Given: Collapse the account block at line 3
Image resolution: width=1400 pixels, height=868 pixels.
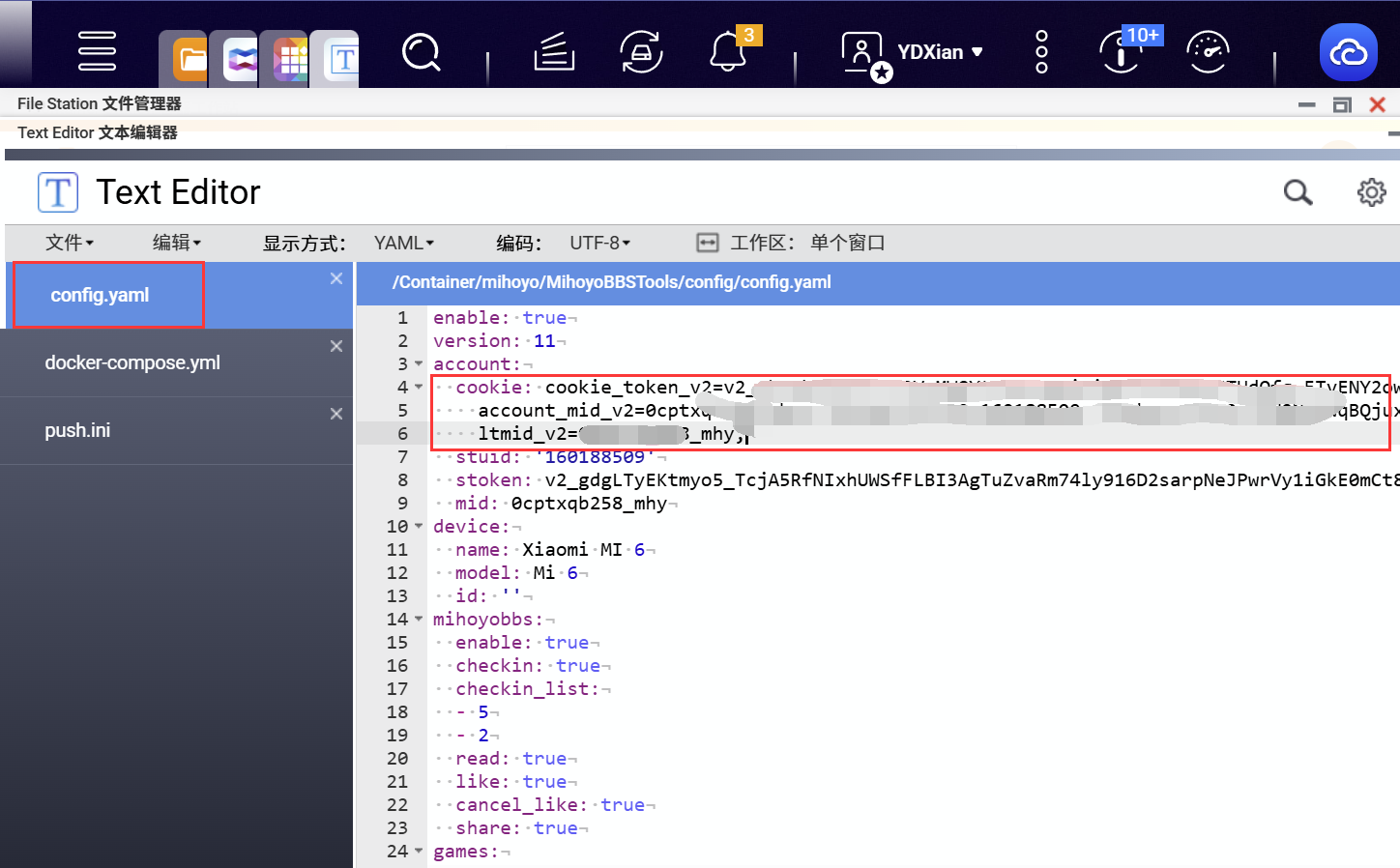Looking at the screenshot, I should [419, 364].
